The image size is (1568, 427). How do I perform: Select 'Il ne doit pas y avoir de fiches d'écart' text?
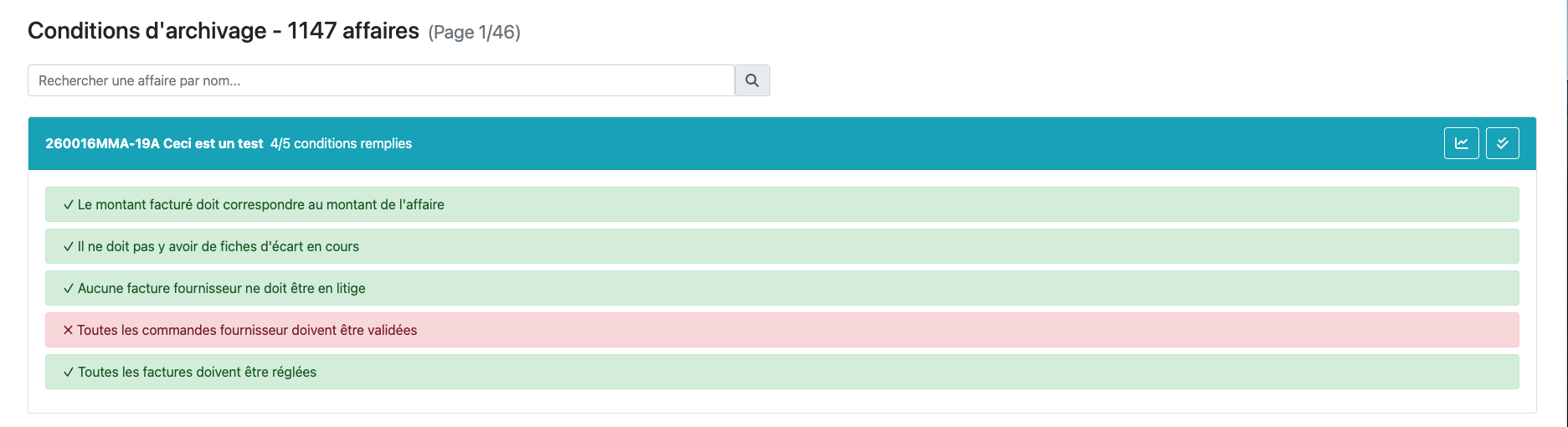point(218,247)
